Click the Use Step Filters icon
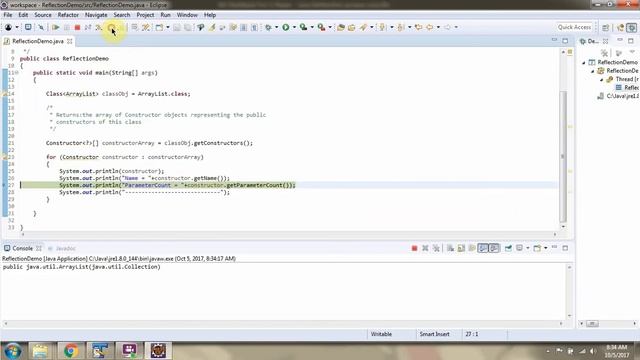The height and width of the screenshot is (360, 640). [x=145, y=27]
